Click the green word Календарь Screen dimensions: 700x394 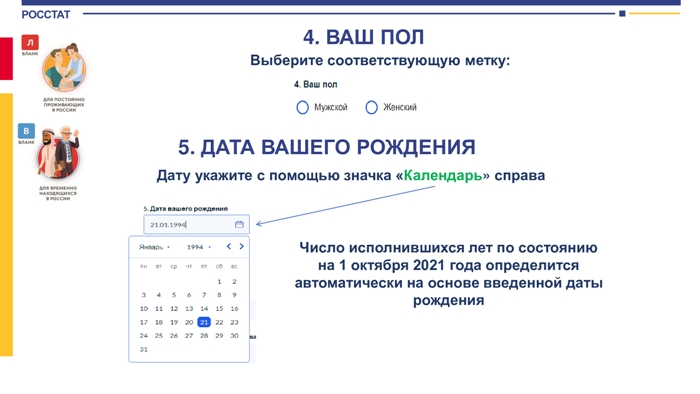point(442,175)
